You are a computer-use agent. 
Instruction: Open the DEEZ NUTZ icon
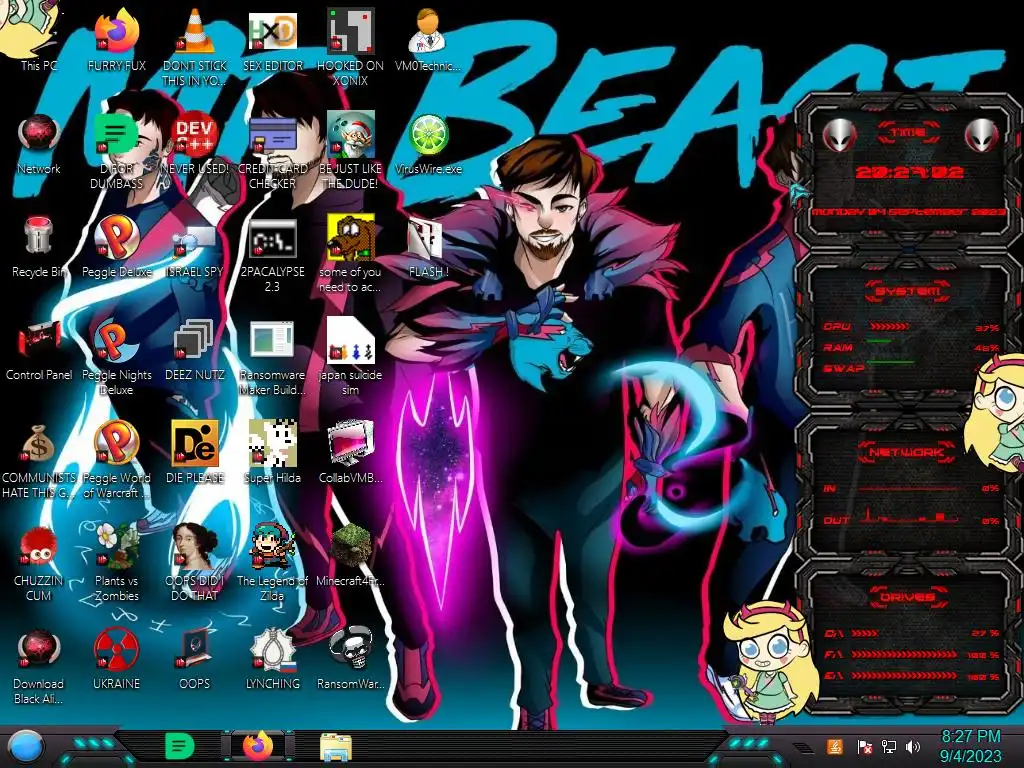195,350
